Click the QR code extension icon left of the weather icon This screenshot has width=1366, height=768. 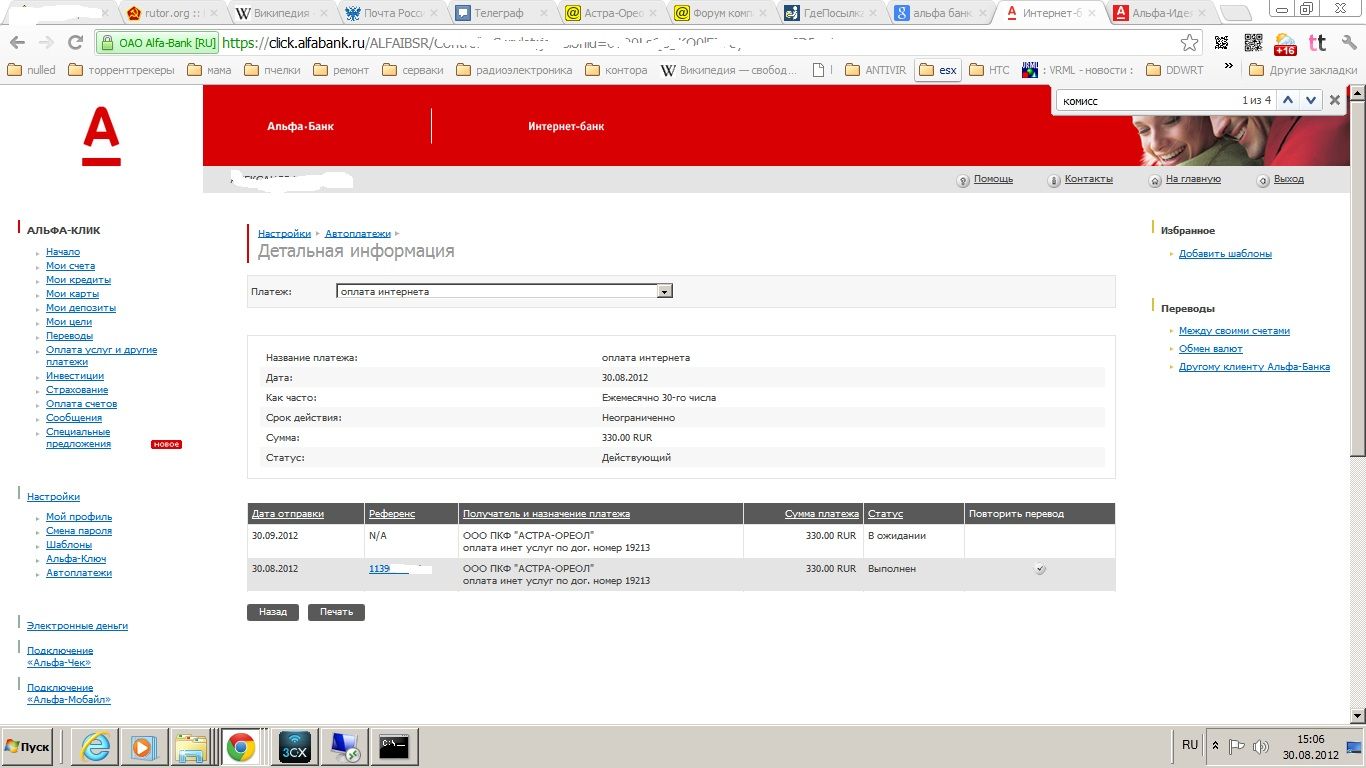click(1253, 43)
